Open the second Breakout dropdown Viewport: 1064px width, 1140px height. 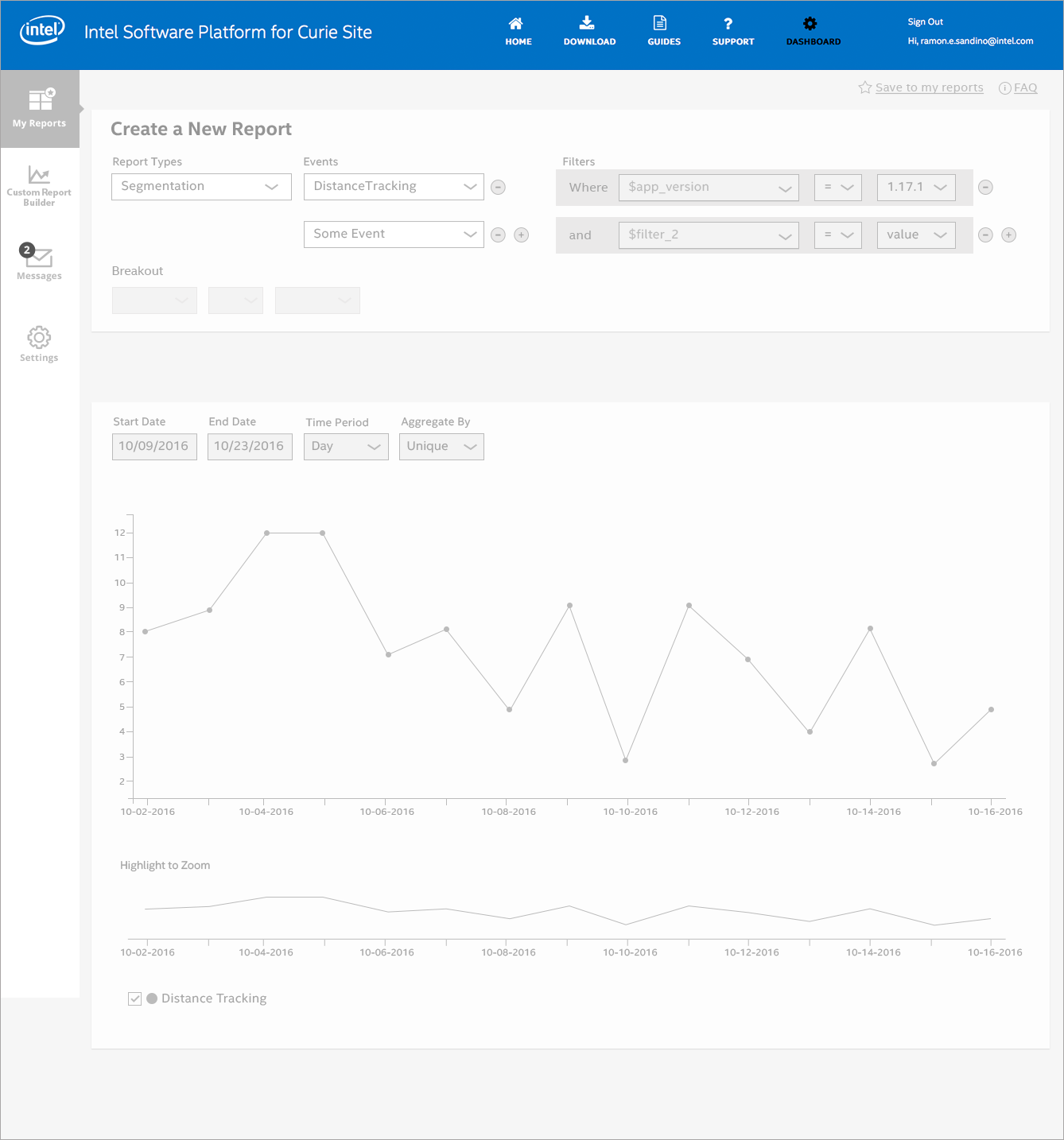pos(235,301)
